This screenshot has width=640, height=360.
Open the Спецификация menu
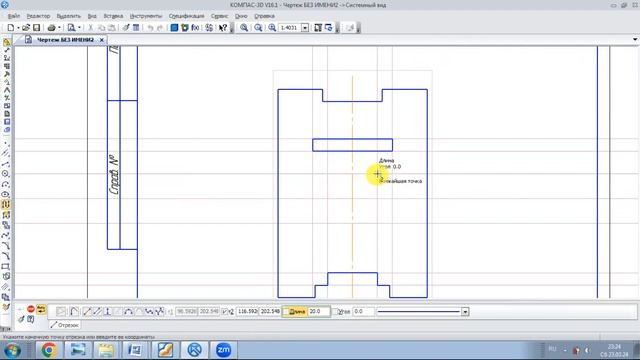(x=187, y=16)
